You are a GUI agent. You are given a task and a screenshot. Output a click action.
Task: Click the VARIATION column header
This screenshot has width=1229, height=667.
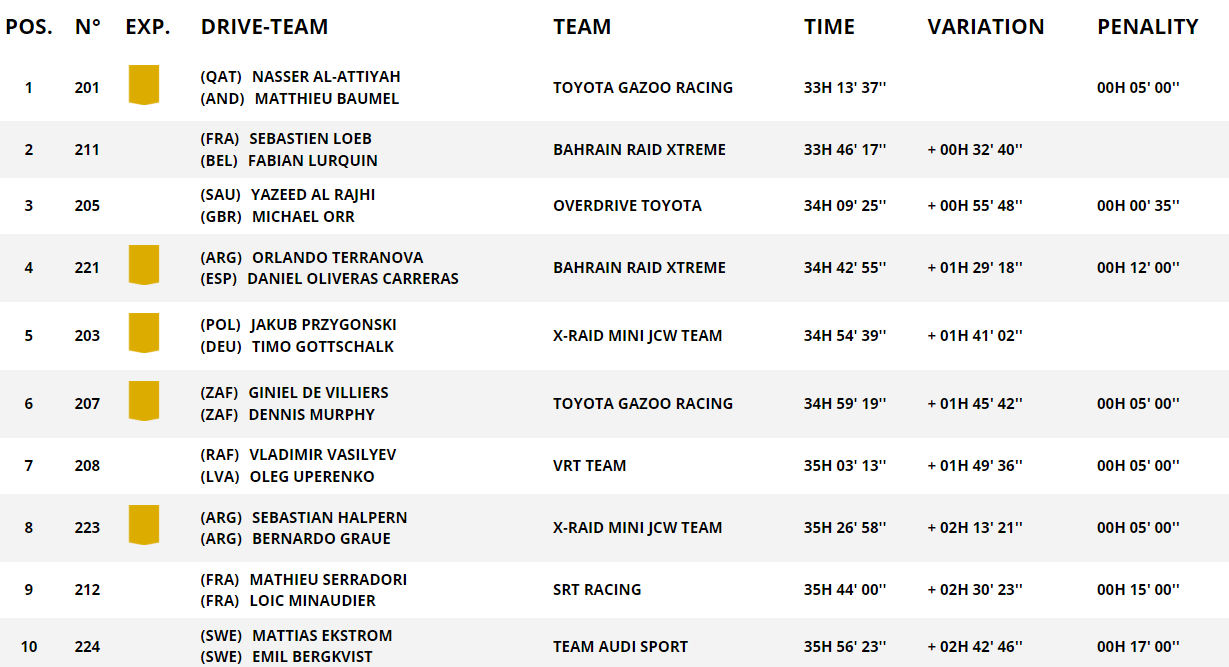click(985, 27)
